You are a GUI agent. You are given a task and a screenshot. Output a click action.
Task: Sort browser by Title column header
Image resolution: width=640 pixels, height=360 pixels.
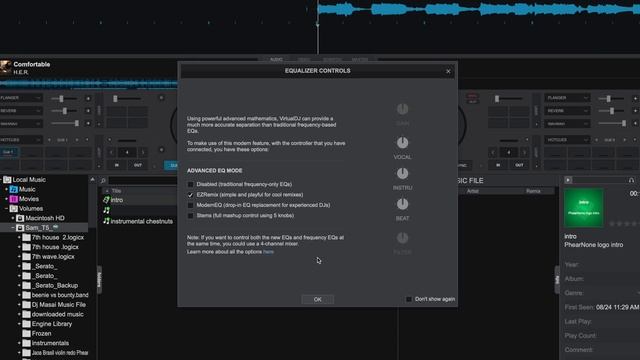pos(117,191)
